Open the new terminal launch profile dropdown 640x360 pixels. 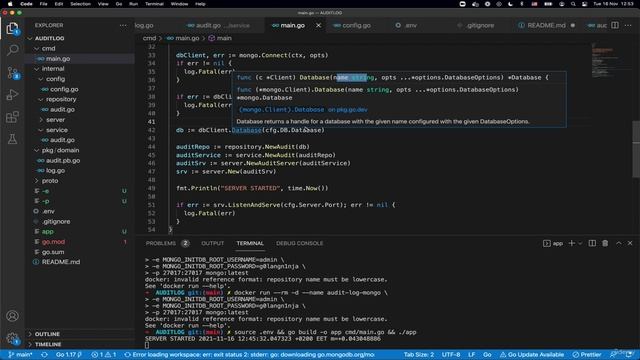tap(580, 243)
